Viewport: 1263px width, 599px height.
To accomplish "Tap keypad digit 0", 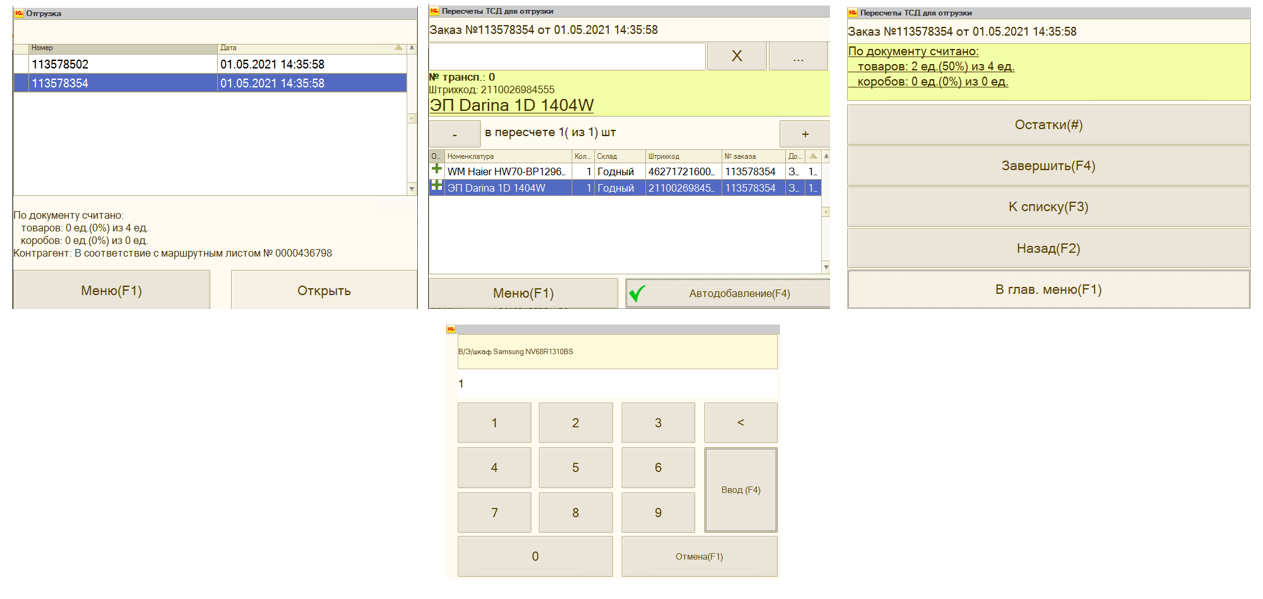I will pyautogui.click(x=535, y=557).
